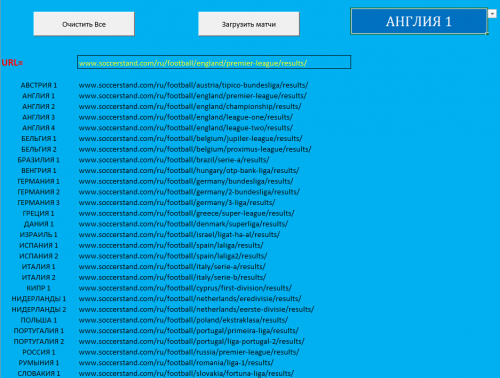The height and width of the screenshot is (378, 500).
Task: Select the НИДЕРЛАНДЫ 2 label cell
Action: click(39, 309)
